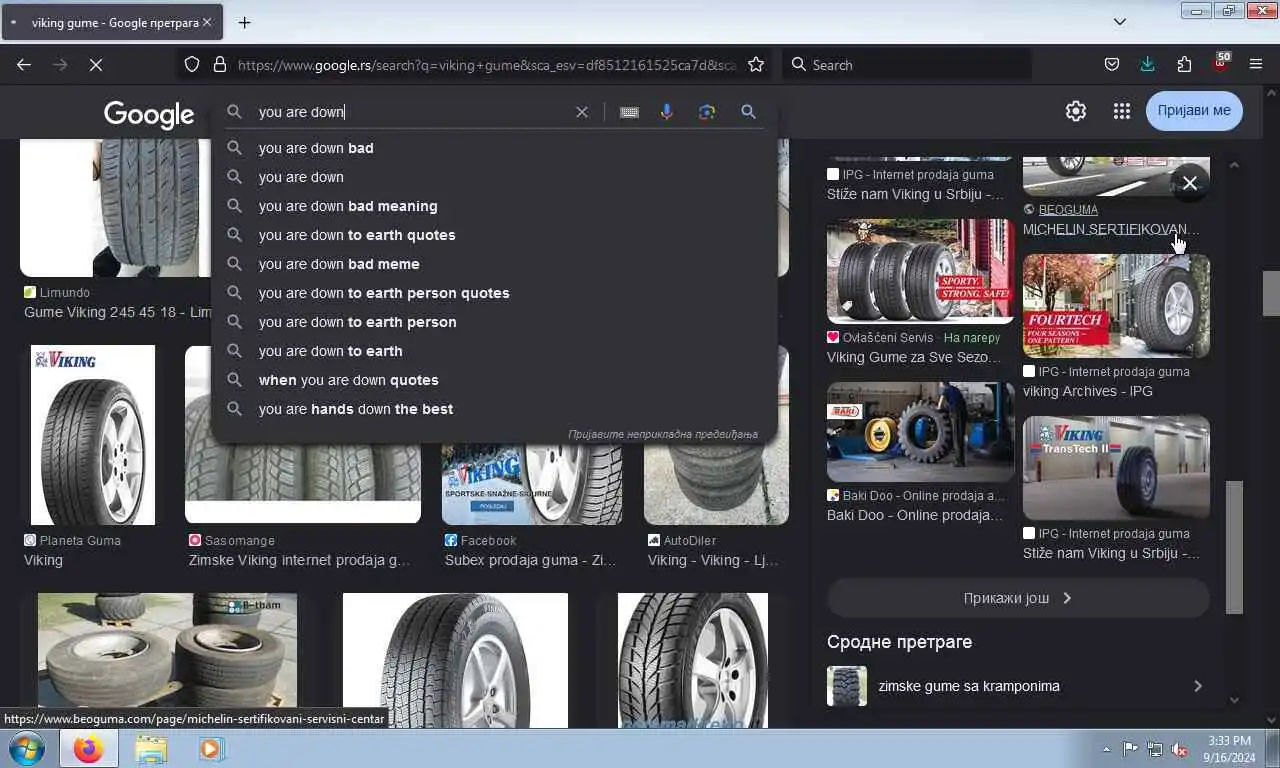This screenshot has height=768, width=1280.
Task: Select suggestion 'you are down bad'
Action: pos(494,148)
